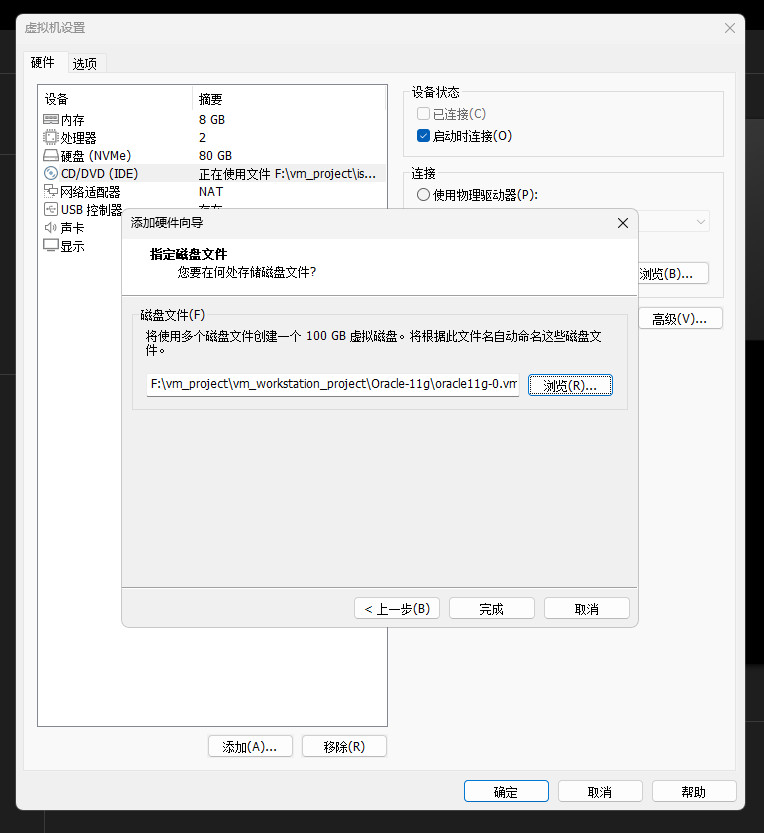This screenshot has width=764, height=833.
Task: Click the 完成 button in the wizard
Action: coord(491,609)
